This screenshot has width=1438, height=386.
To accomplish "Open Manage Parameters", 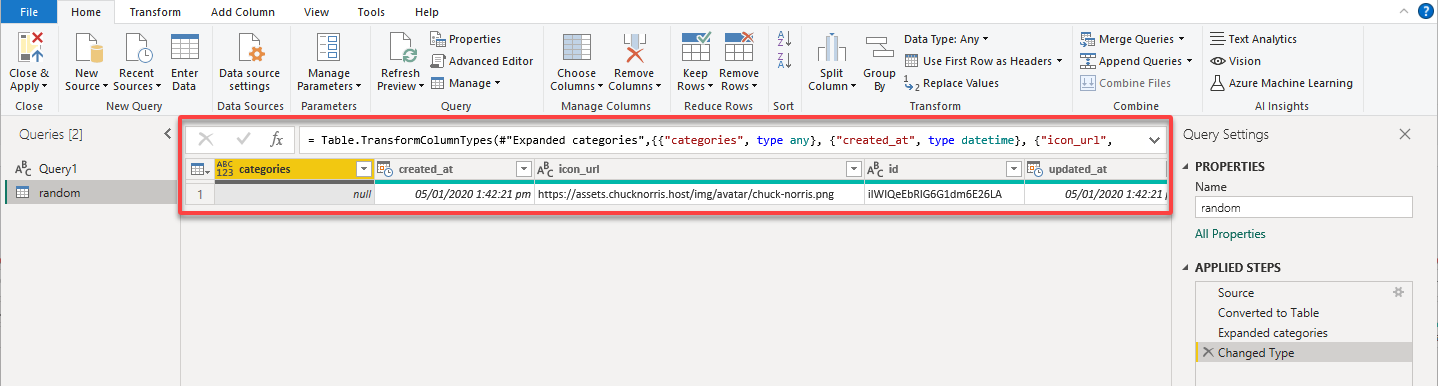I will click(x=329, y=62).
